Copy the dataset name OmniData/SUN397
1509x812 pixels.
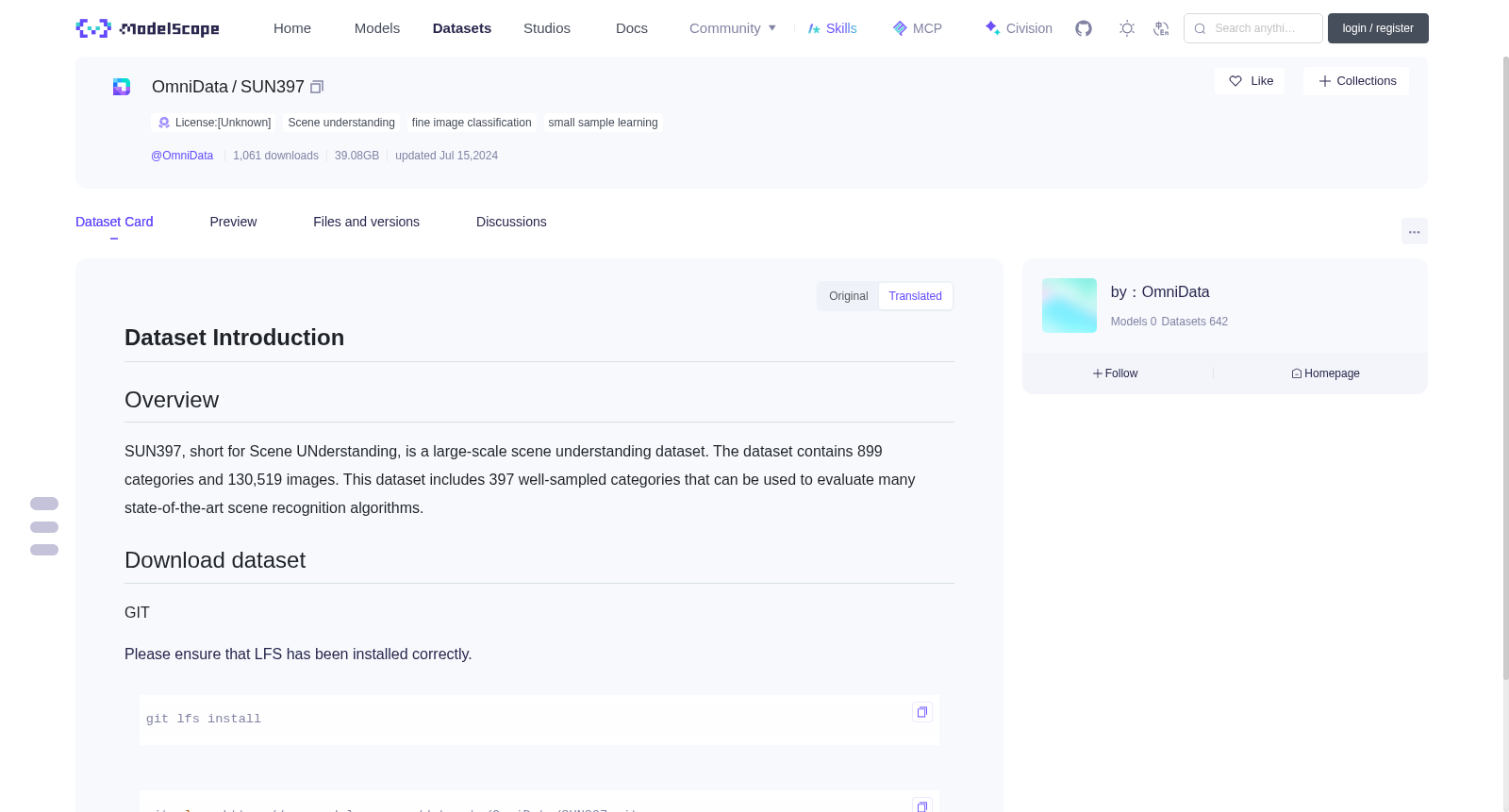coord(317,87)
